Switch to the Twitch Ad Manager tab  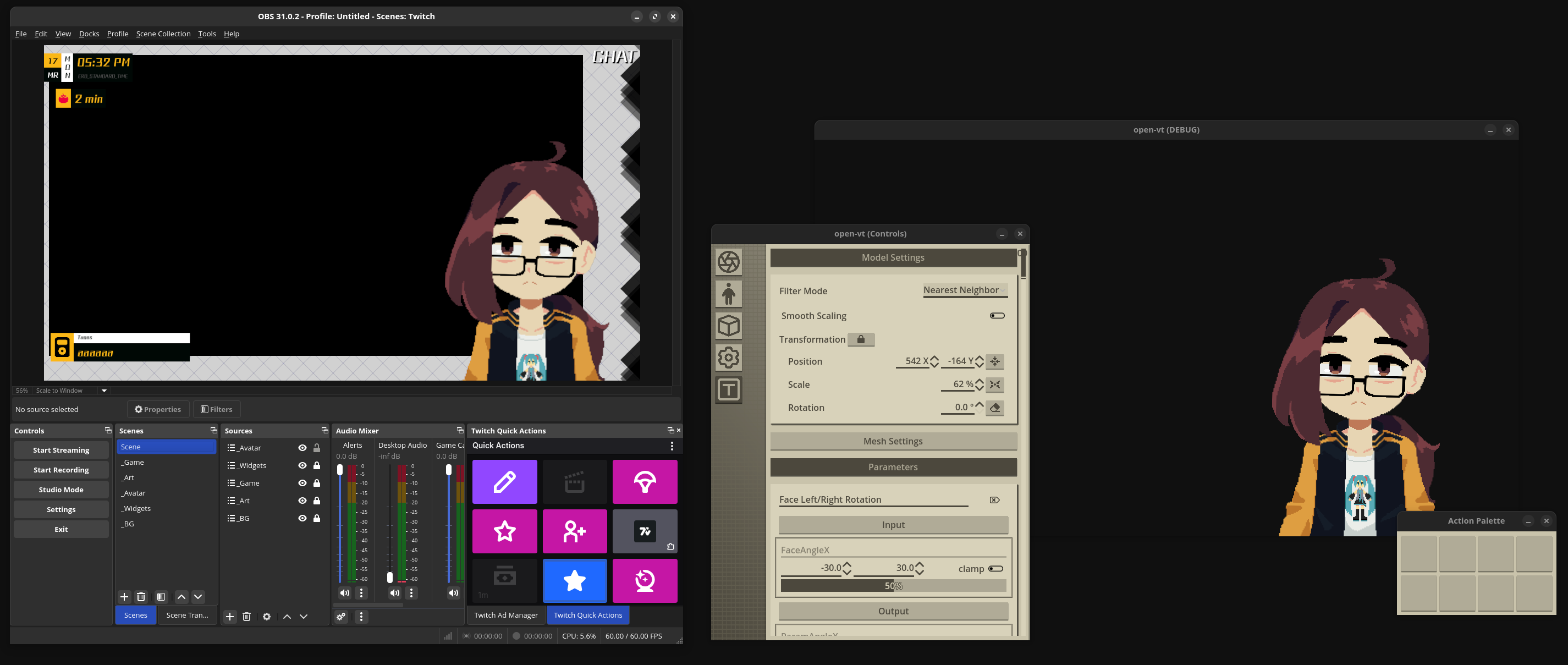pos(505,615)
